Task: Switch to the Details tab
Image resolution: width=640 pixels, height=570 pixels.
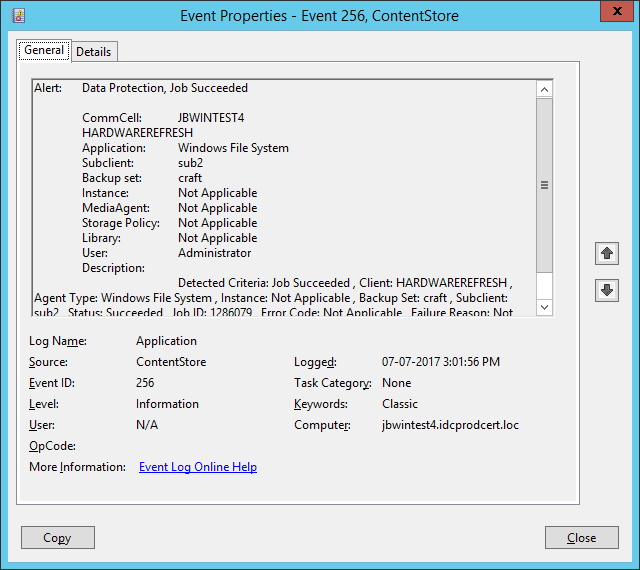Action: tap(94, 52)
